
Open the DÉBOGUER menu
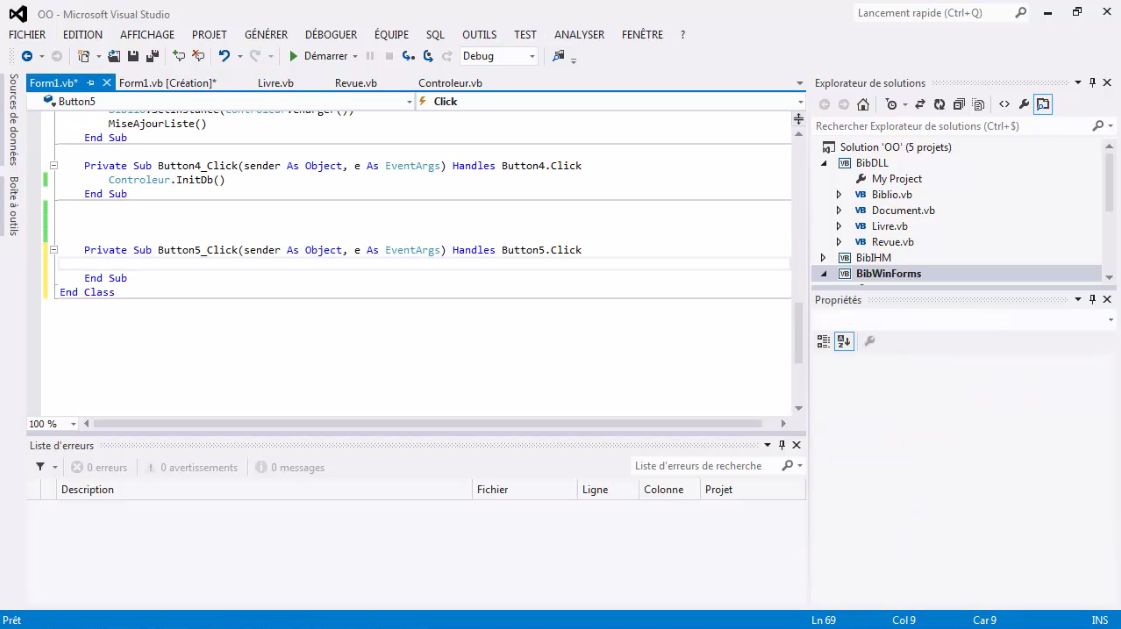click(x=331, y=34)
